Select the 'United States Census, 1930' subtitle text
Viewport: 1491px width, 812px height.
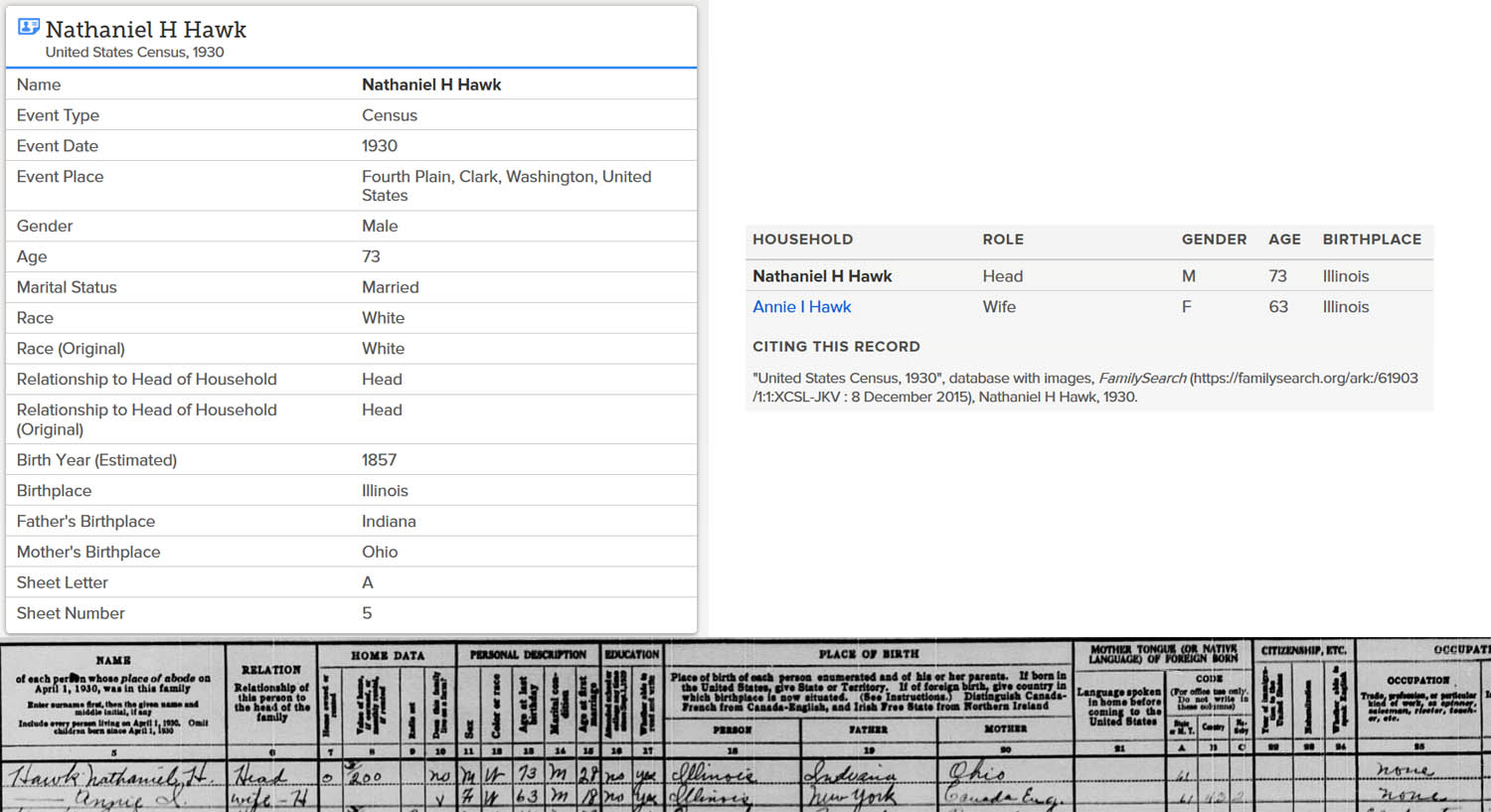pos(134,52)
